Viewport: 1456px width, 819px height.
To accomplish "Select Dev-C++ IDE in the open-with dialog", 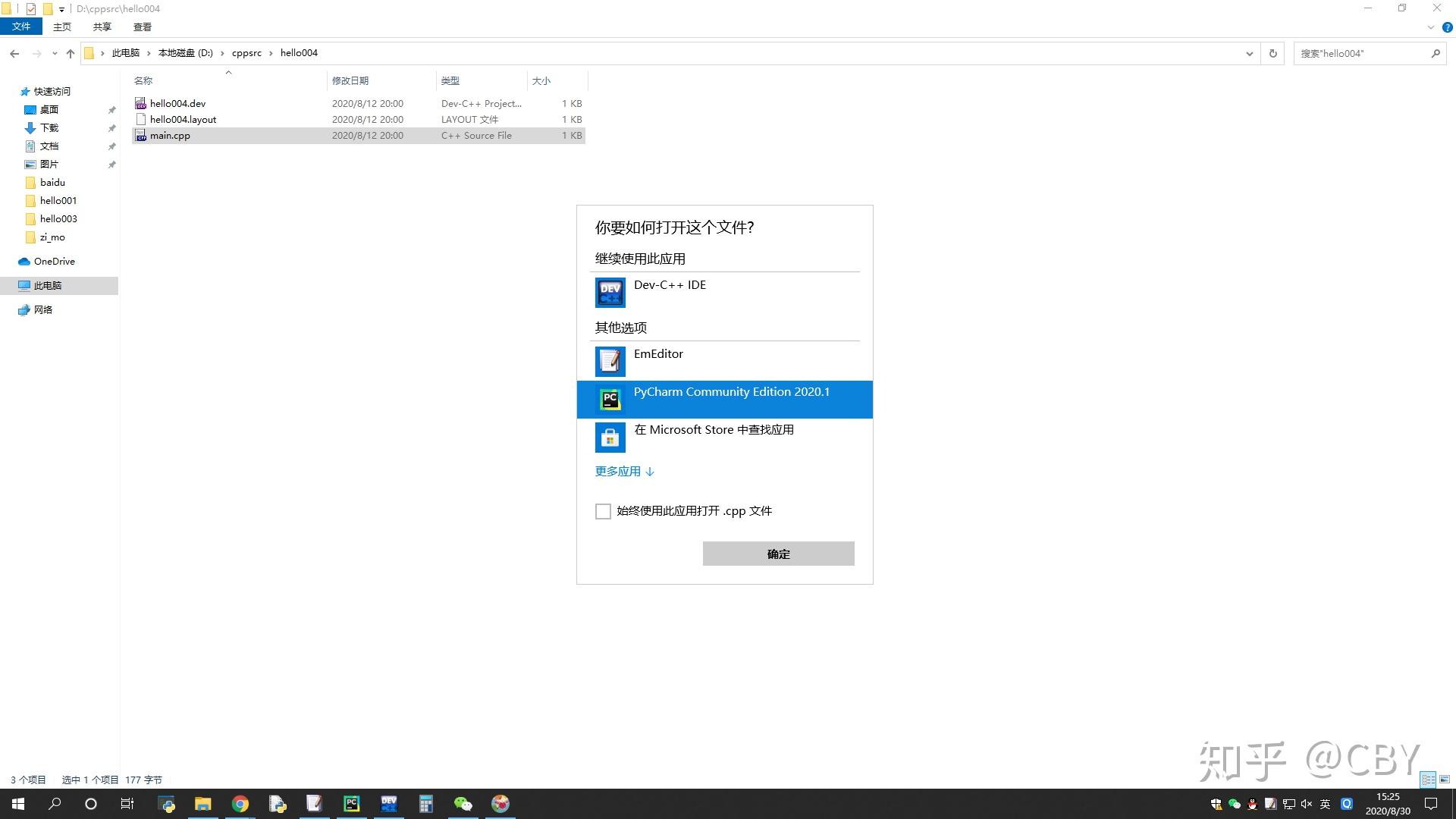I will [670, 292].
